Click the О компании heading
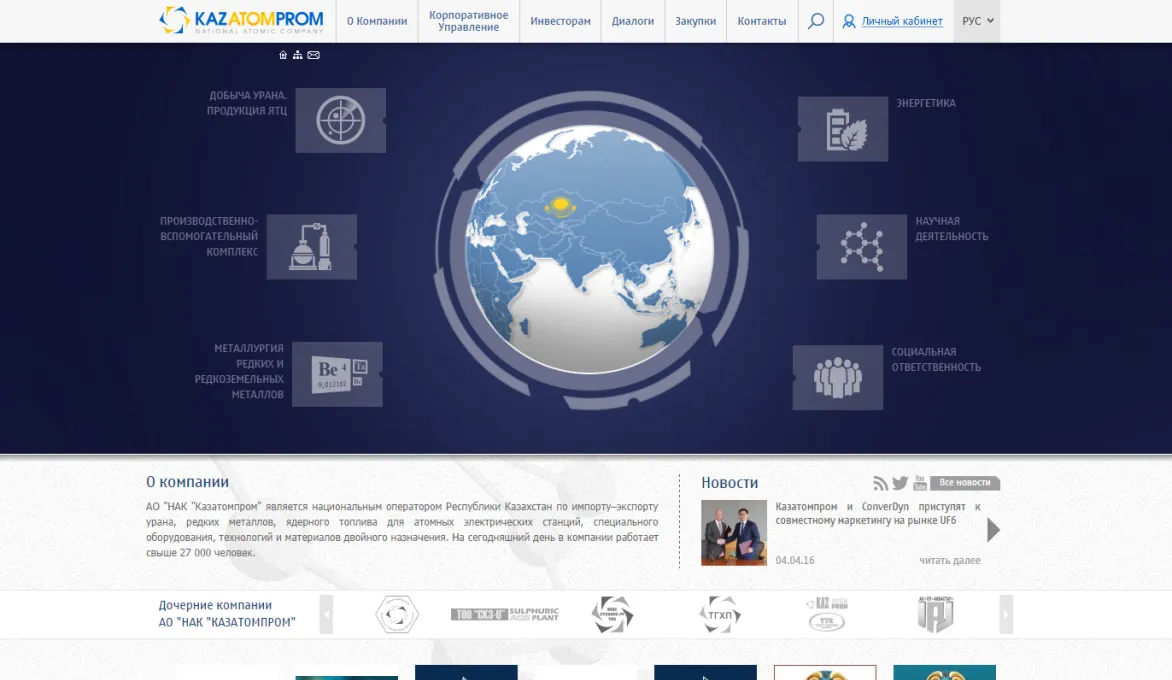Screen dimensions: 1172x680 click(x=188, y=482)
